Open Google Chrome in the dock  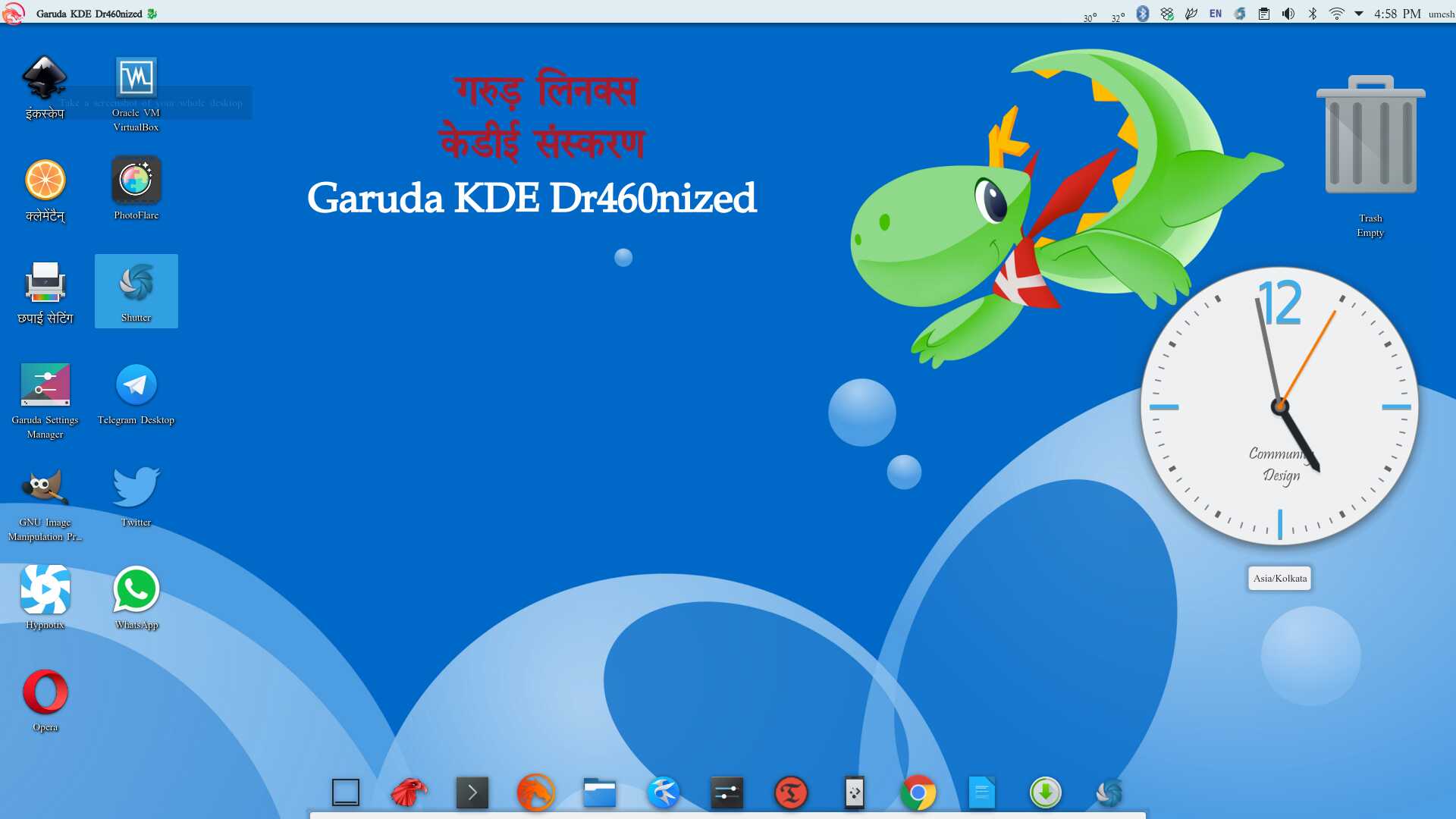918,793
